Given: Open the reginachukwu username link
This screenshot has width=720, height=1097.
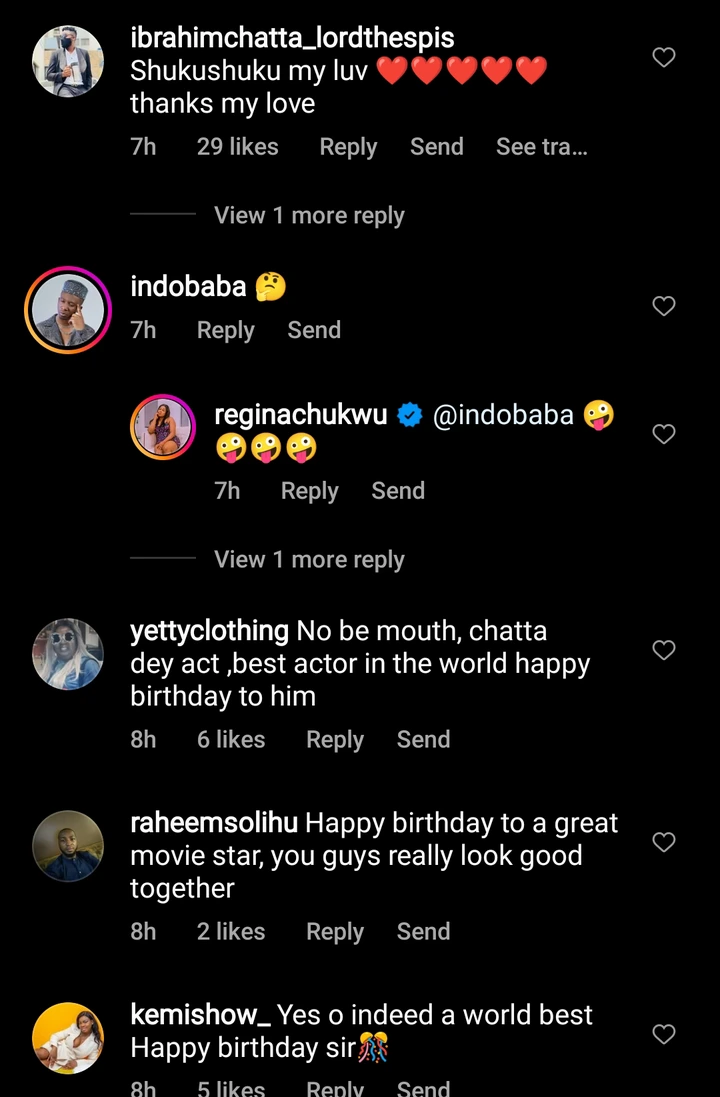Looking at the screenshot, I should pos(301,416).
